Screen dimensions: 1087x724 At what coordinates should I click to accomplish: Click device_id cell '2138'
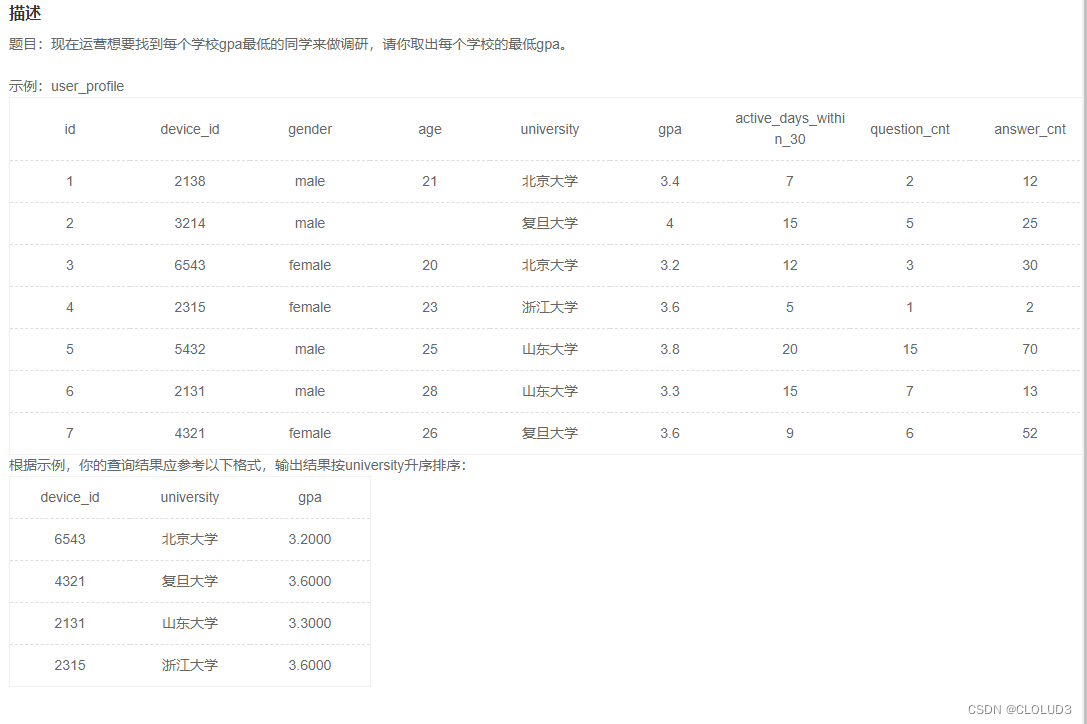189,181
